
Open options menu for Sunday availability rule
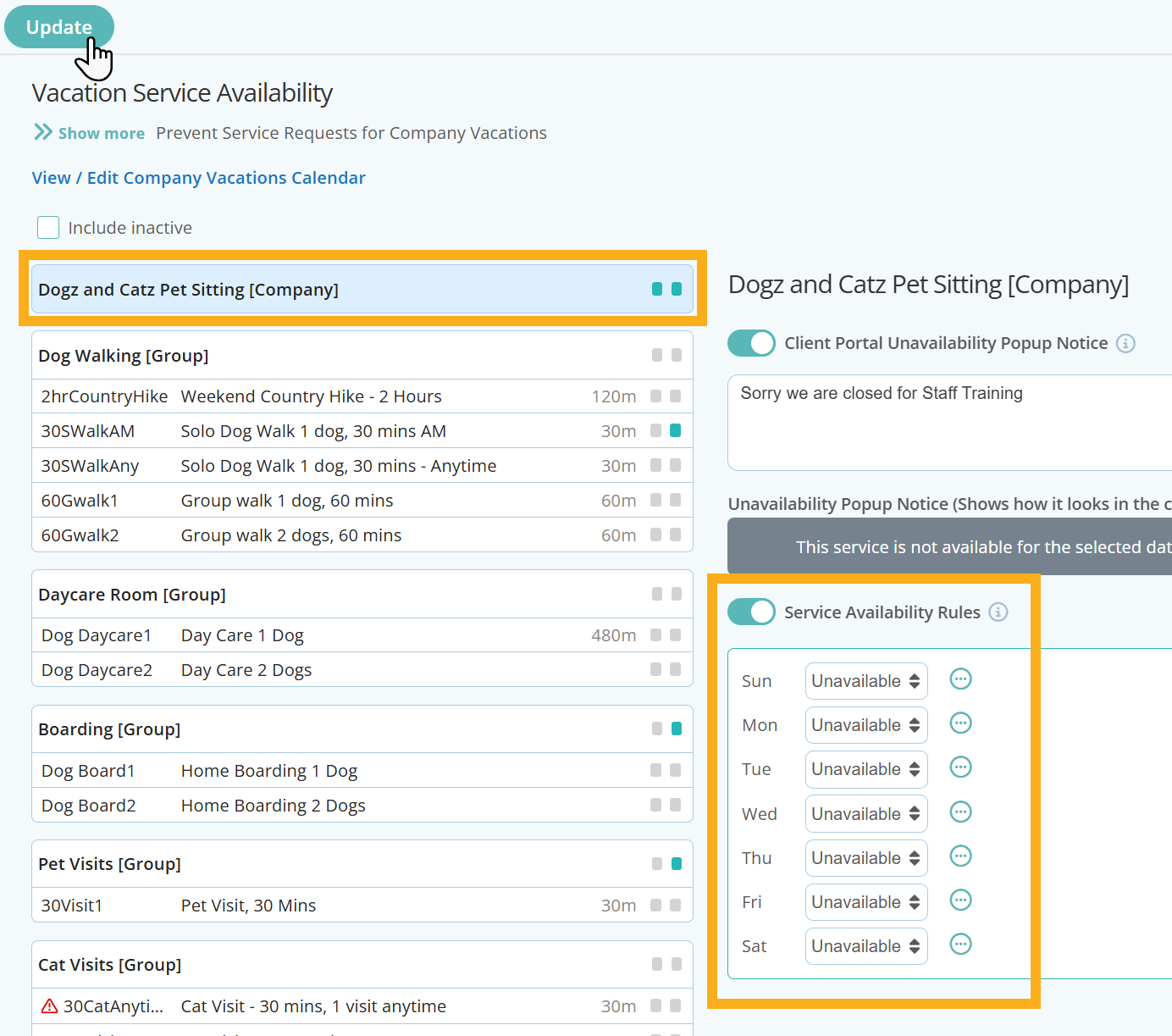[960, 679]
